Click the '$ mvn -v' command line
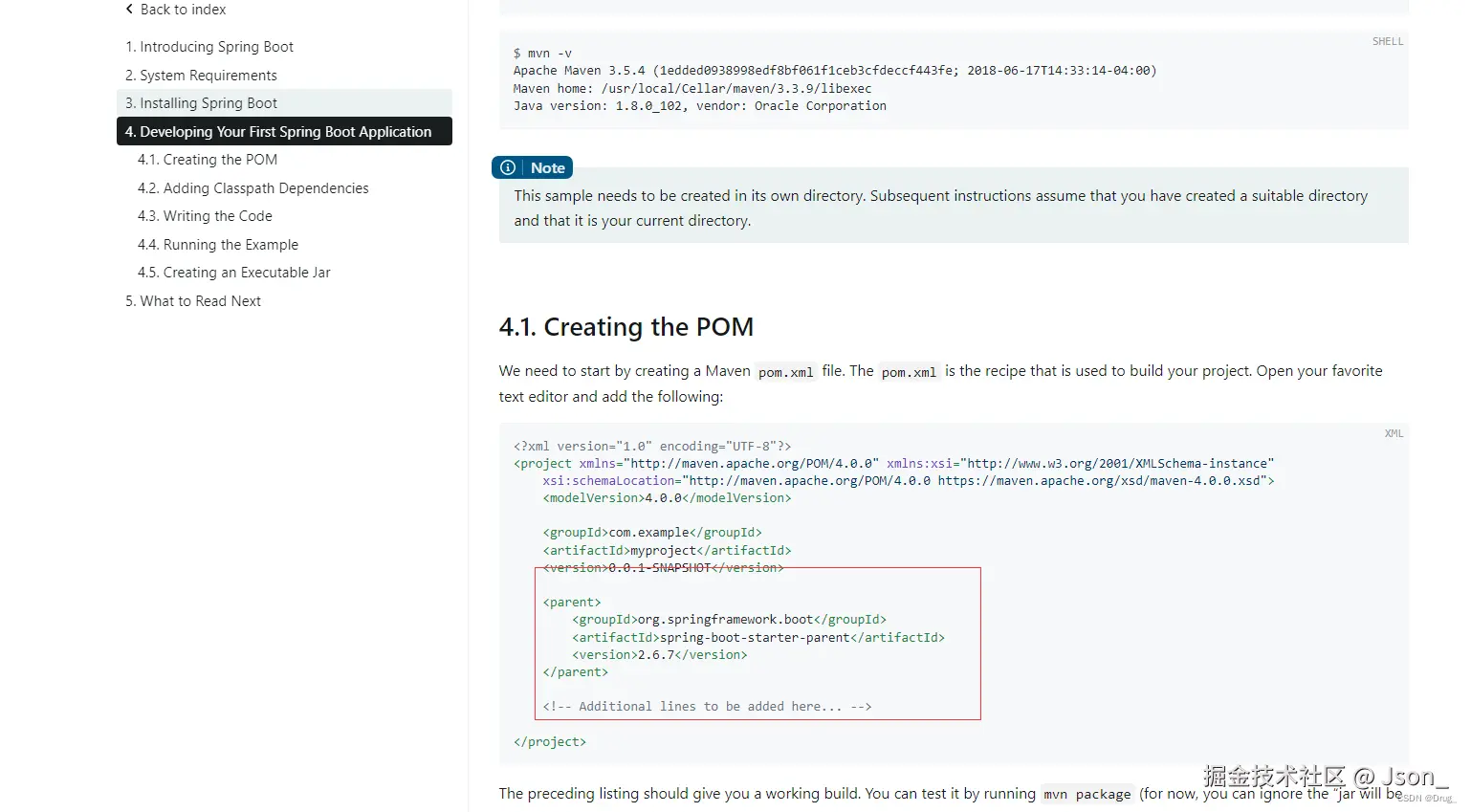 point(542,54)
